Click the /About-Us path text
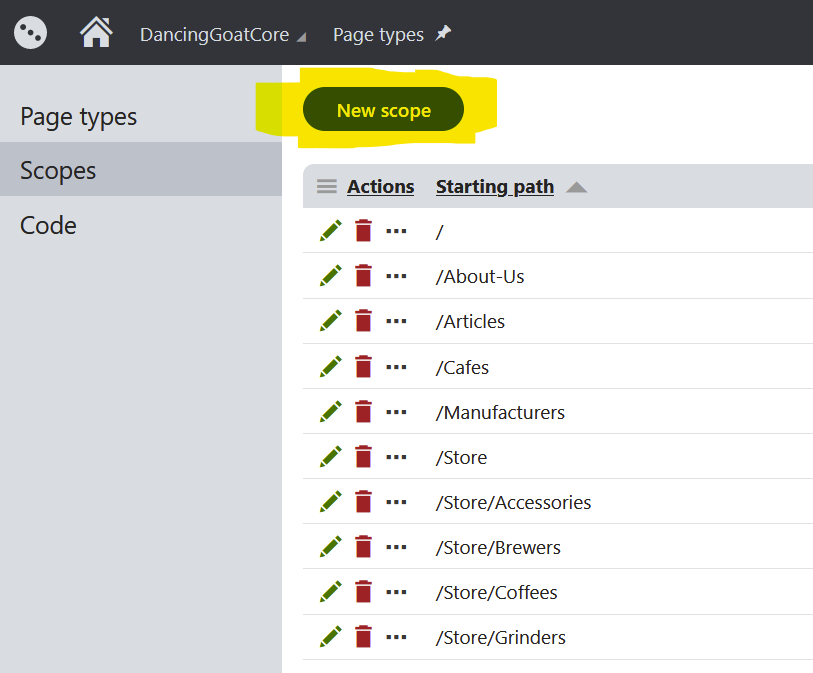 (x=480, y=277)
